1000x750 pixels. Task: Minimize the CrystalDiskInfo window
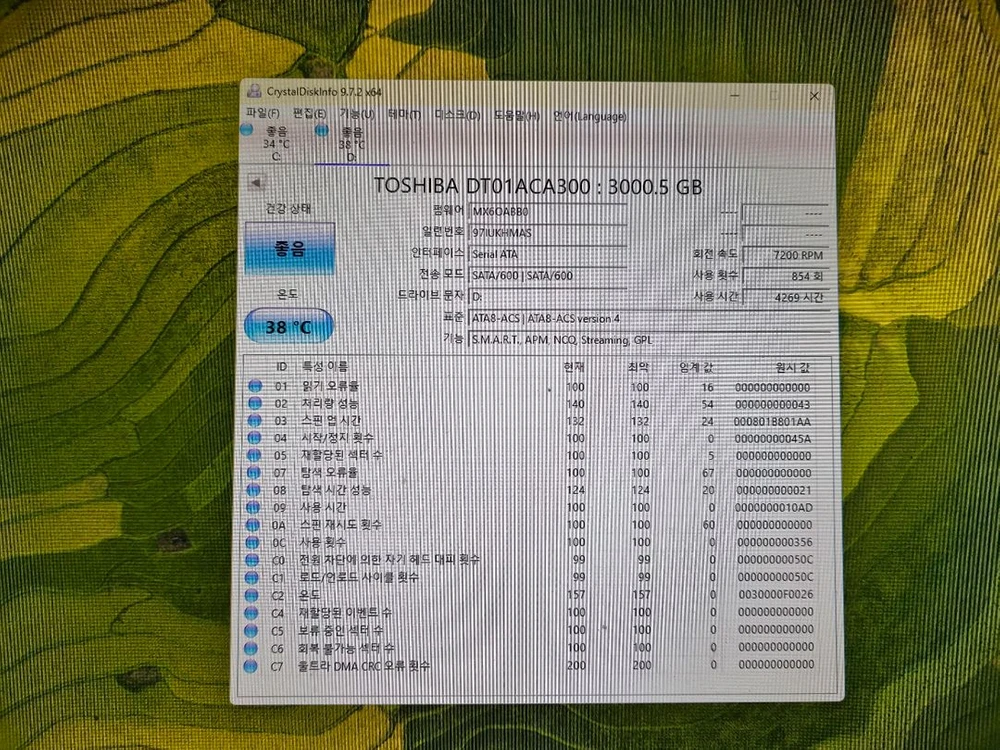(735, 95)
